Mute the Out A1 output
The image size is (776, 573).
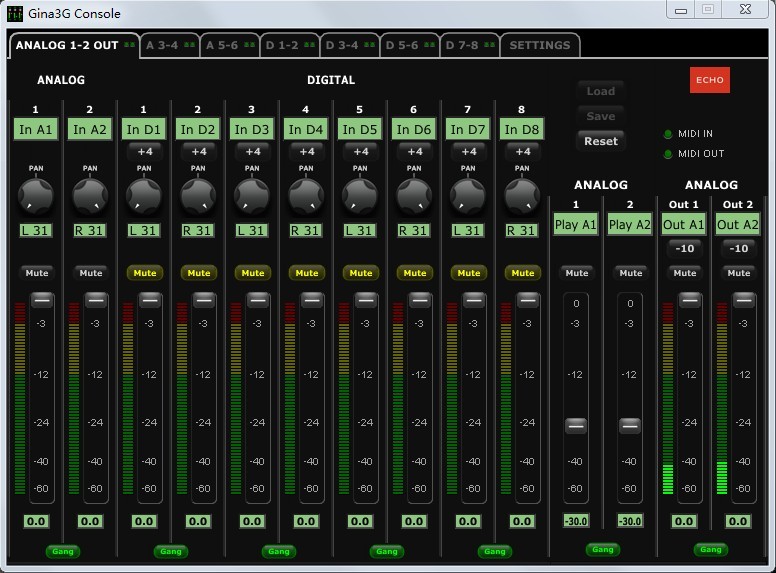click(x=684, y=273)
